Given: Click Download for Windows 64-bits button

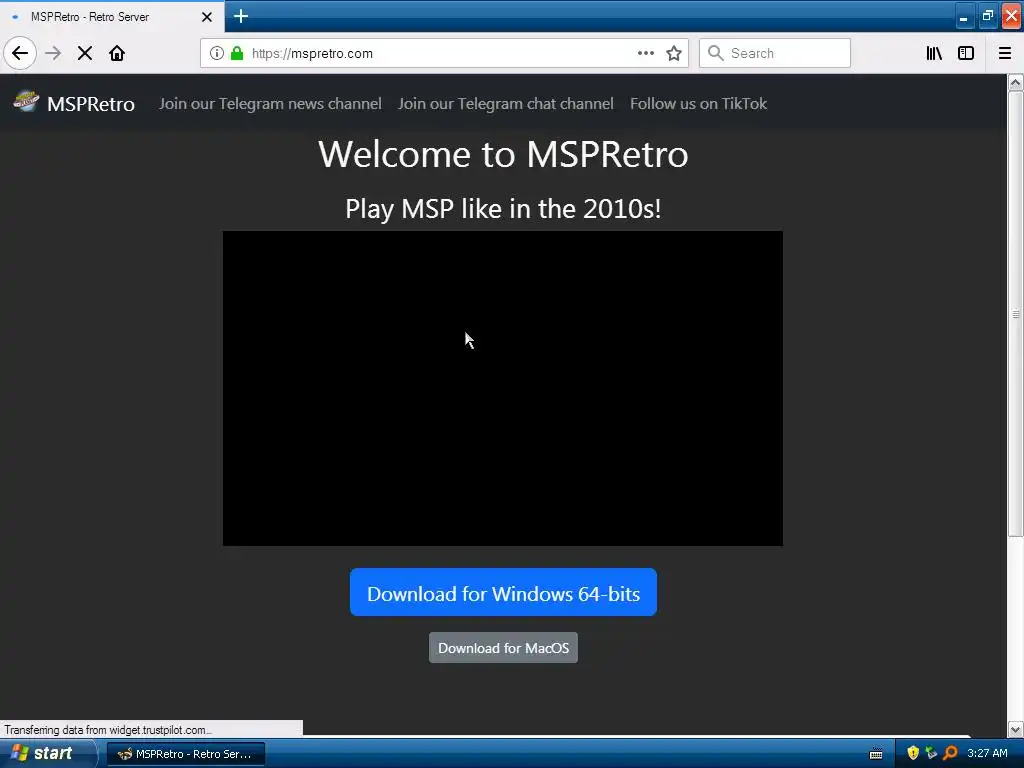Looking at the screenshot, I should pyautogui.click(x=504, y=592).
